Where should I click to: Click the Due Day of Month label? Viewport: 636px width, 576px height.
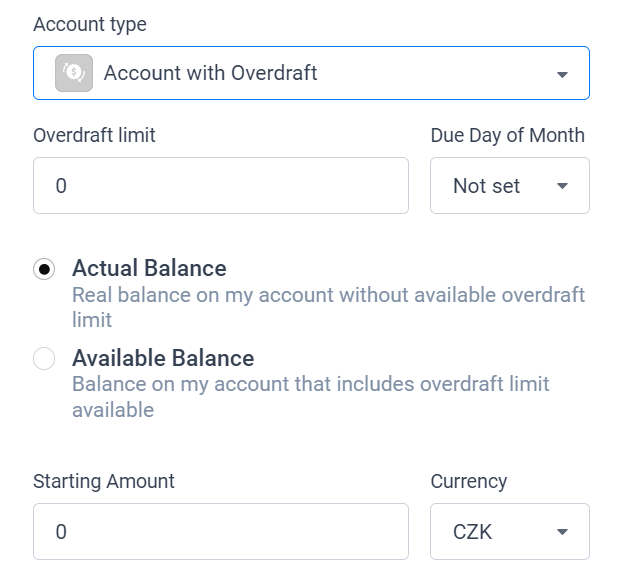coord(507,135)
